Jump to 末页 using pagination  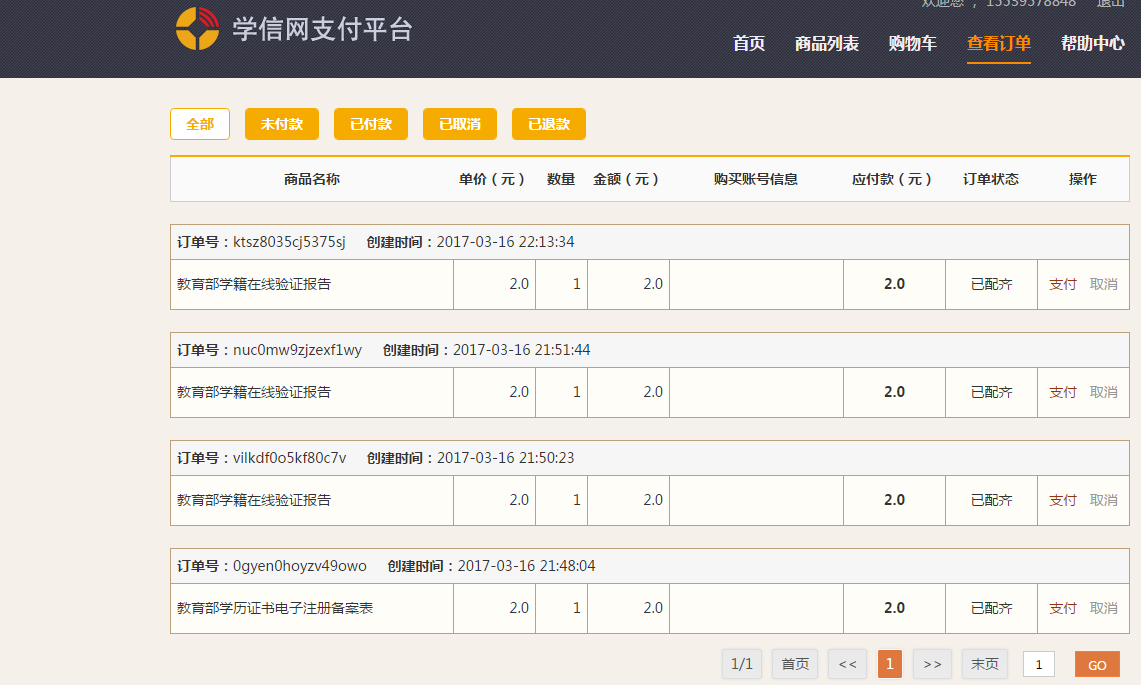(x=986, y=663)
